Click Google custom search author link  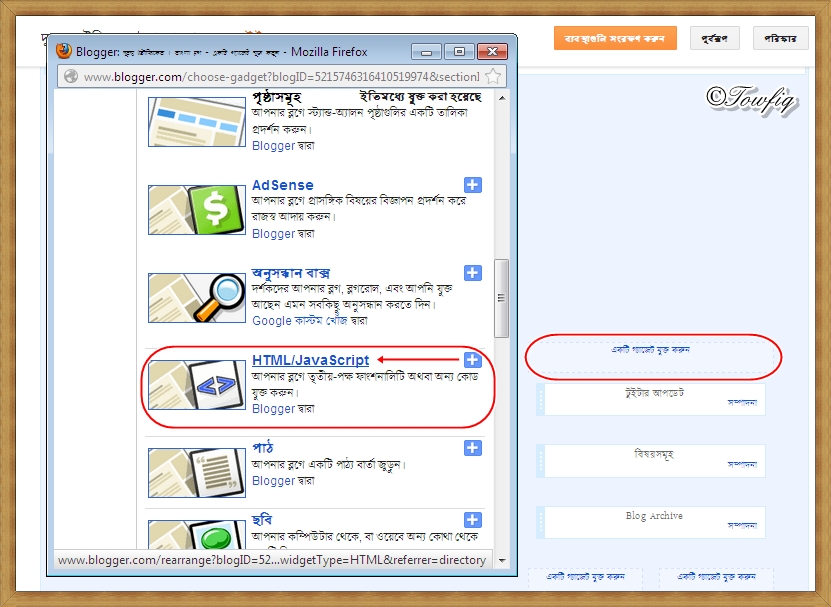point(299,321)
